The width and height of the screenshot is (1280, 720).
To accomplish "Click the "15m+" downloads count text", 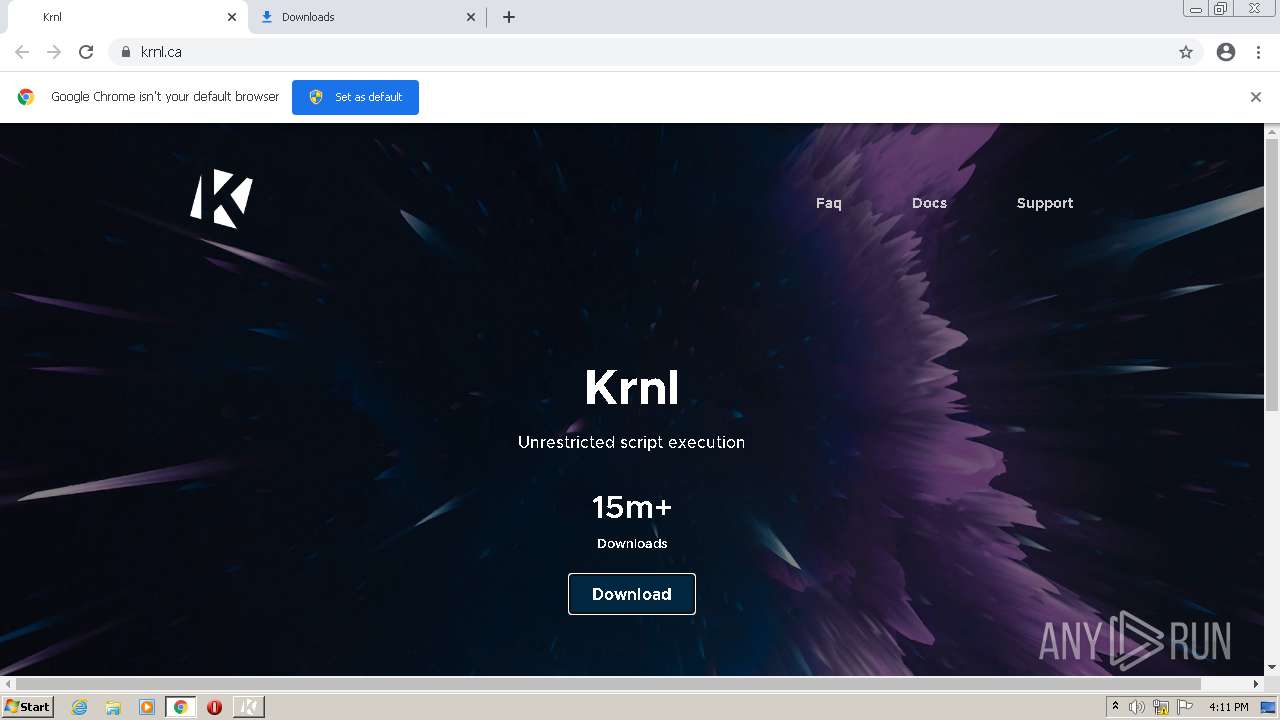I will [x=632, y=507].
